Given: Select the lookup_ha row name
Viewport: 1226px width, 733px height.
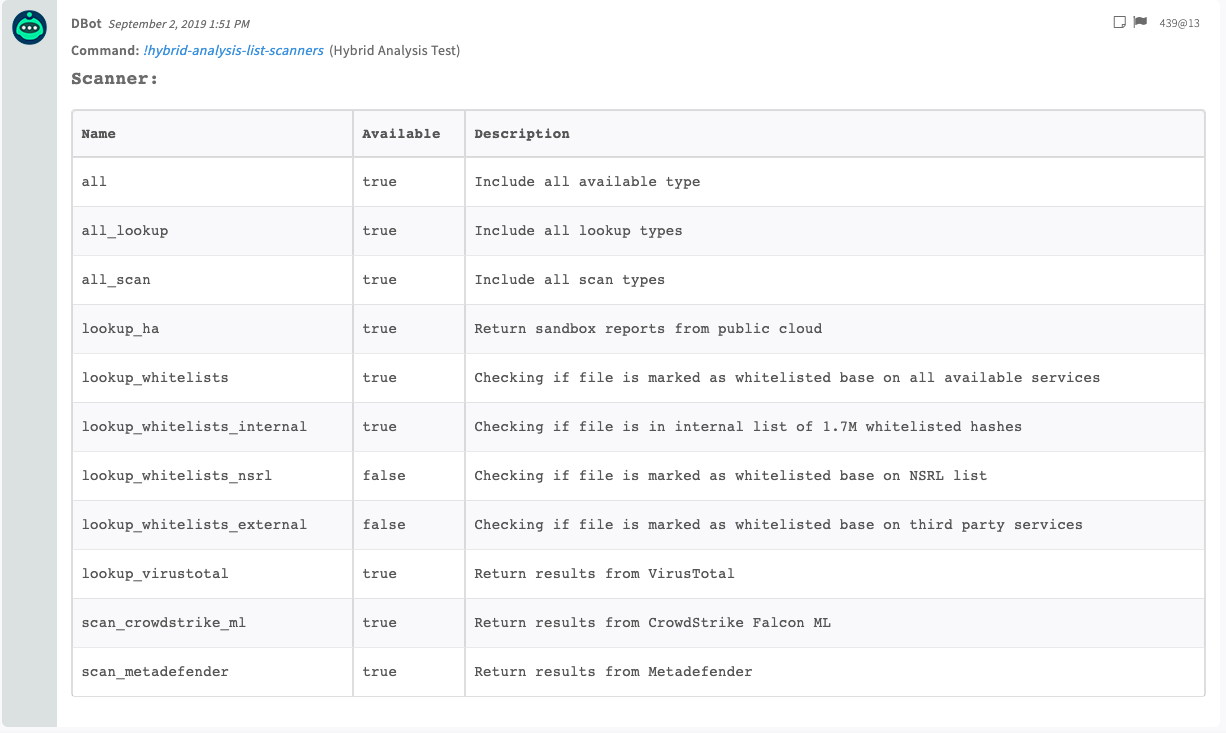Looking at the screenshot, I should 120,329.
